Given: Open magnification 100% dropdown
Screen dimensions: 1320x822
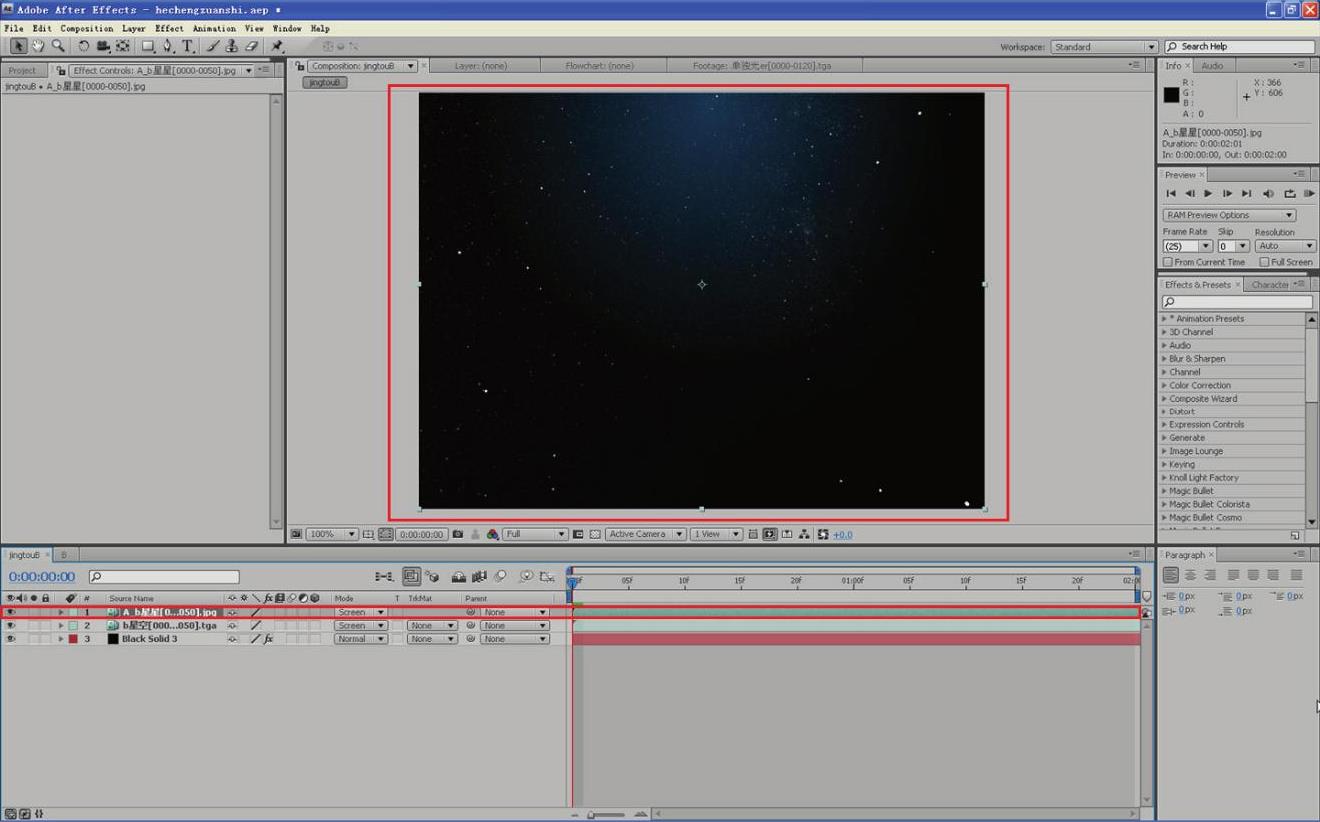Looking at the screenshot, I should point(332,534).
